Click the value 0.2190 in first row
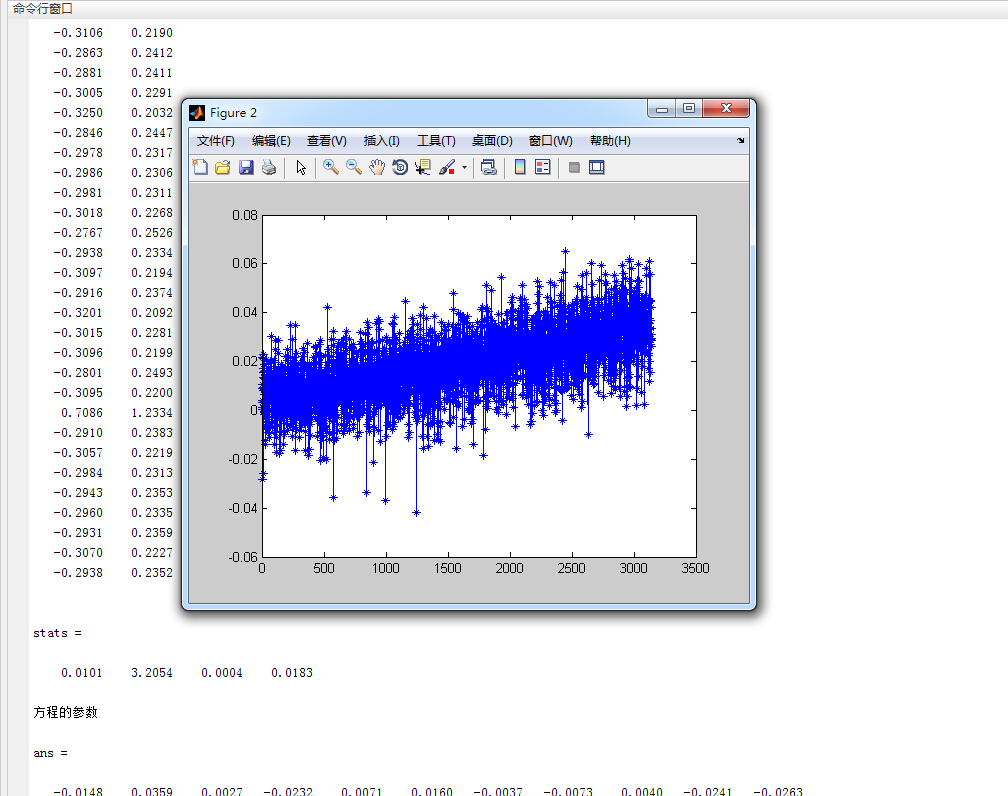The width and height of the screenshot is (1008, 796). (152, 33)
